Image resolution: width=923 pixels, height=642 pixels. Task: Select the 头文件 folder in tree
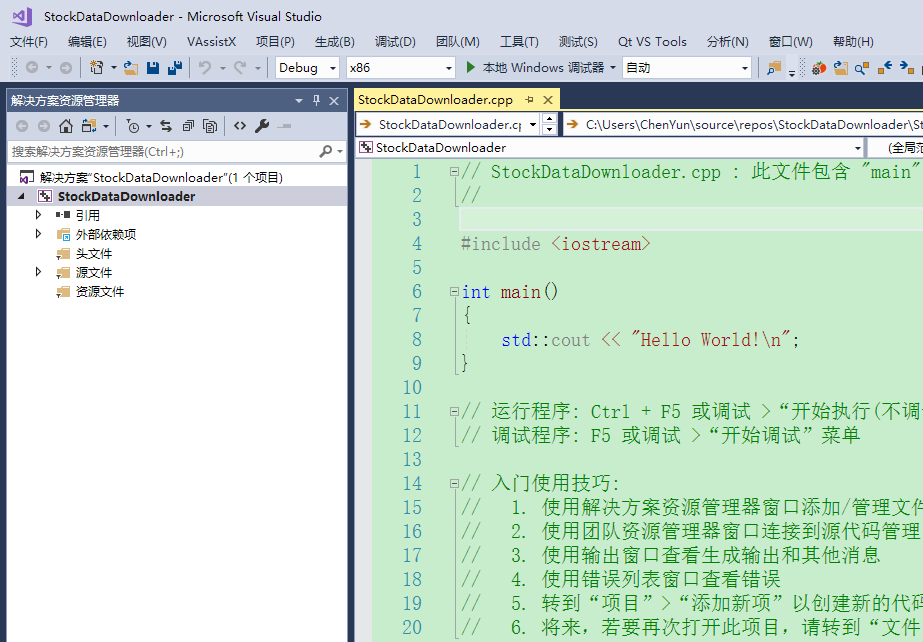tap(94, 254)
